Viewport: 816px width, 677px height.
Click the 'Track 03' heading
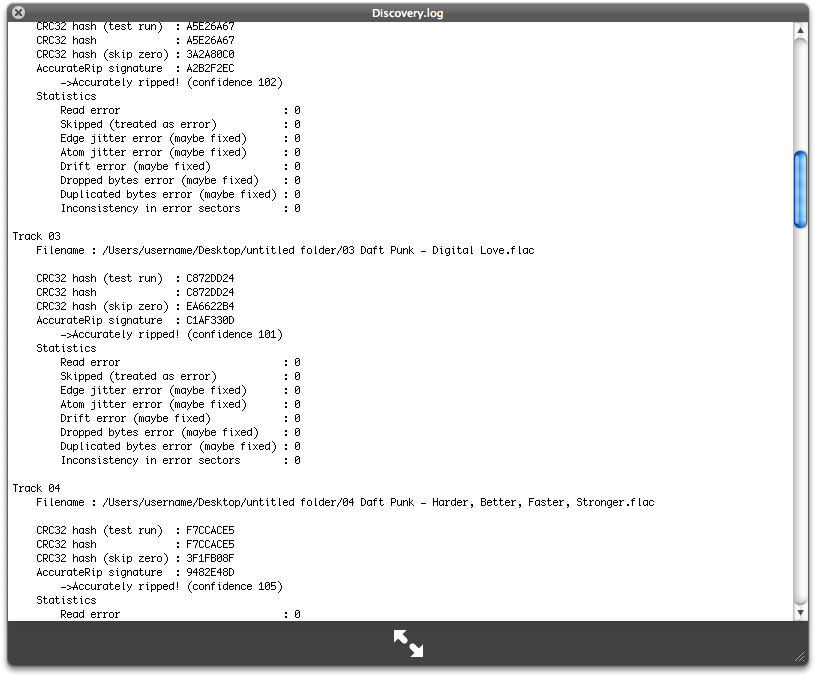[x=36, y=236]
